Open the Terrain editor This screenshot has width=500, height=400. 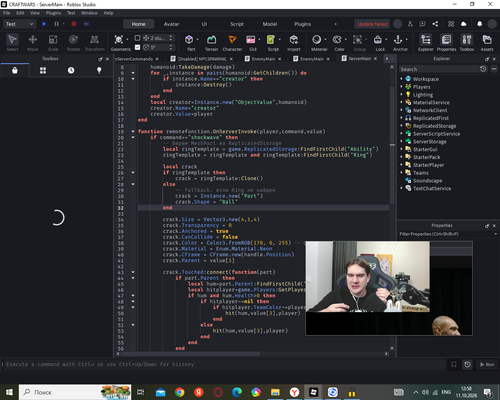pos(211,42)
